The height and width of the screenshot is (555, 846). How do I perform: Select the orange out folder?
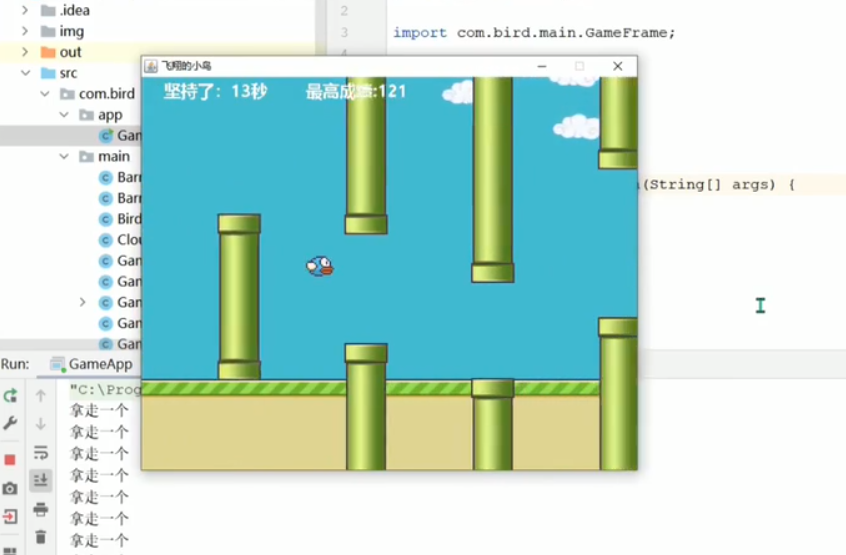[x=61, y=52]
